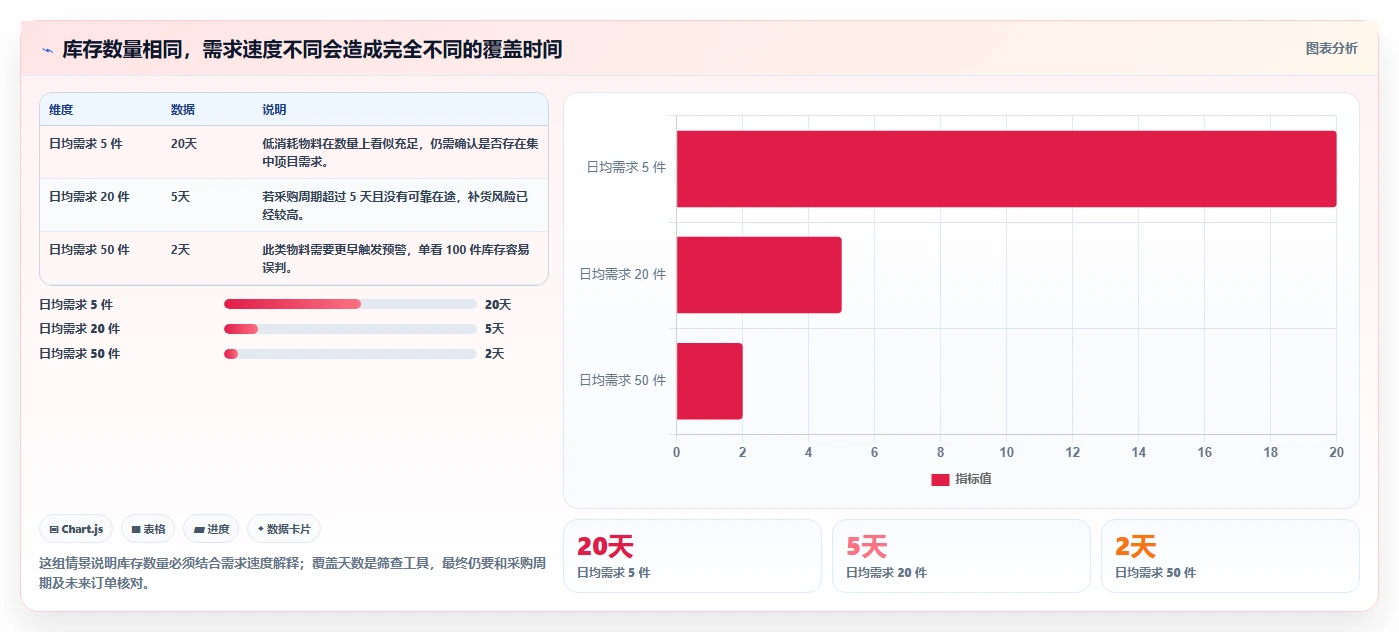Select the 数据卡片 tag chip
Image resolution: width=1399 pixels, height=632 pixels.
click(x=284, y=529)
